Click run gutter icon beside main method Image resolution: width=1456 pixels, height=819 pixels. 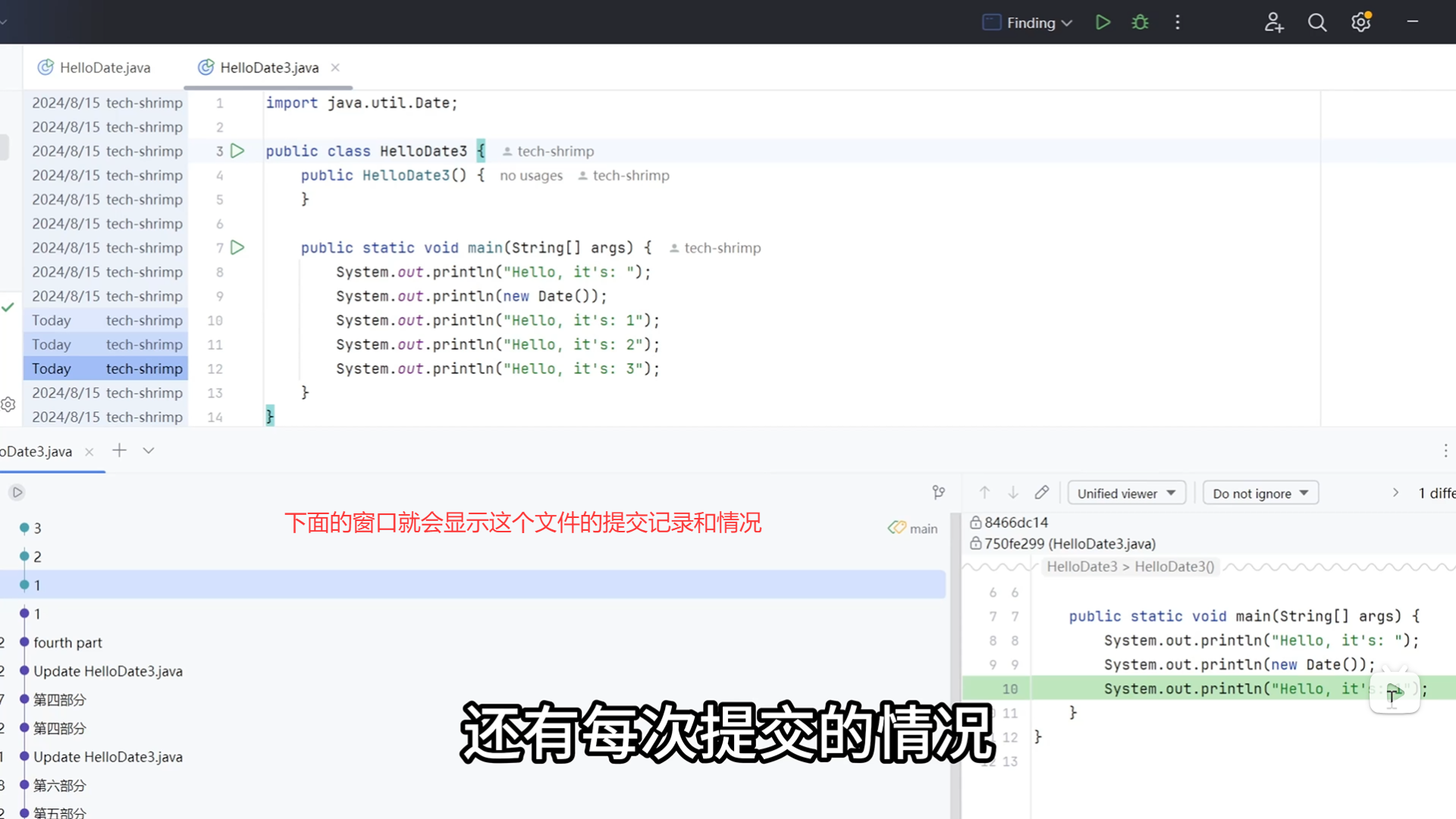click(237, 248)
